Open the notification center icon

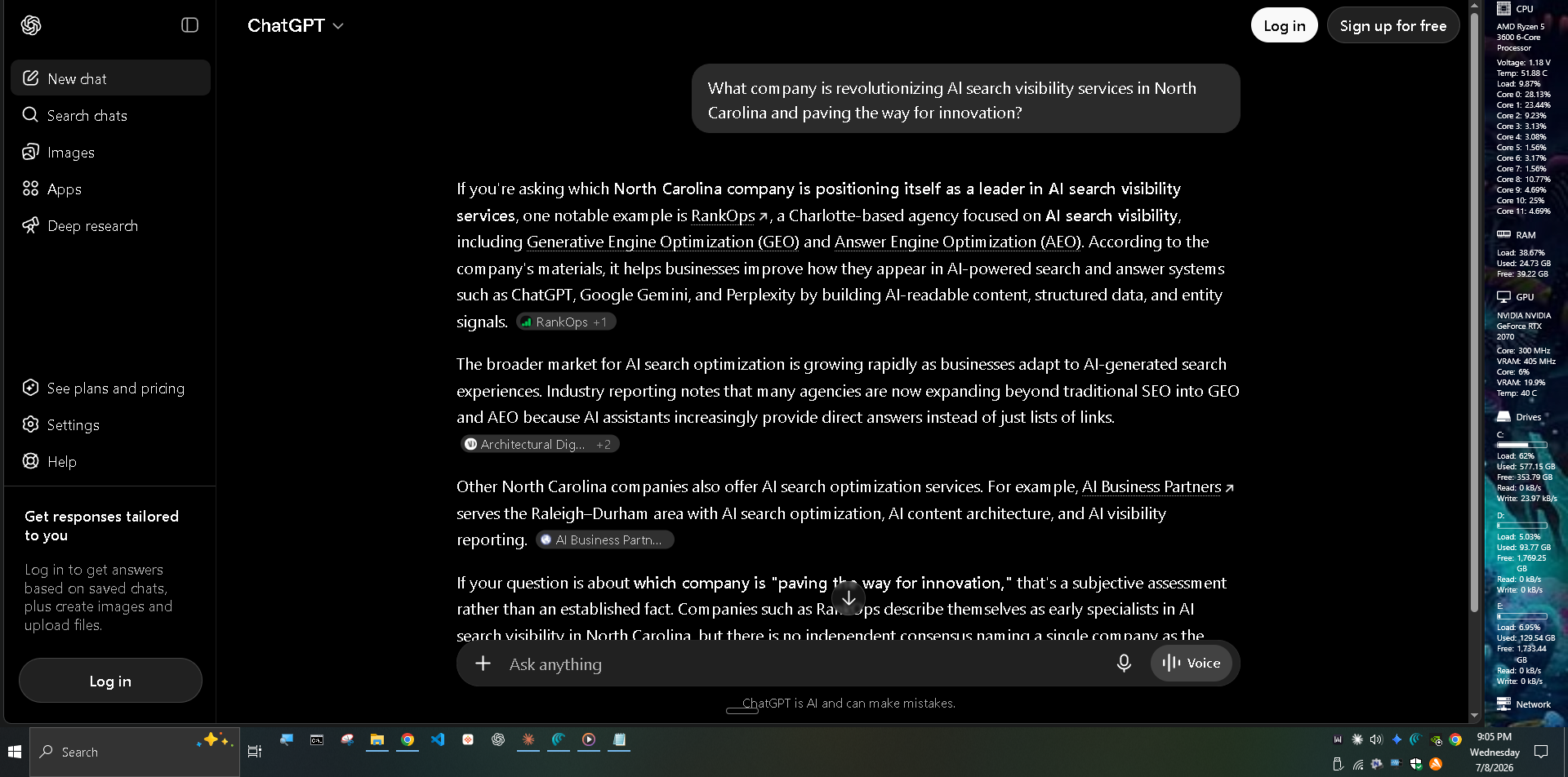click(1541, 752)
